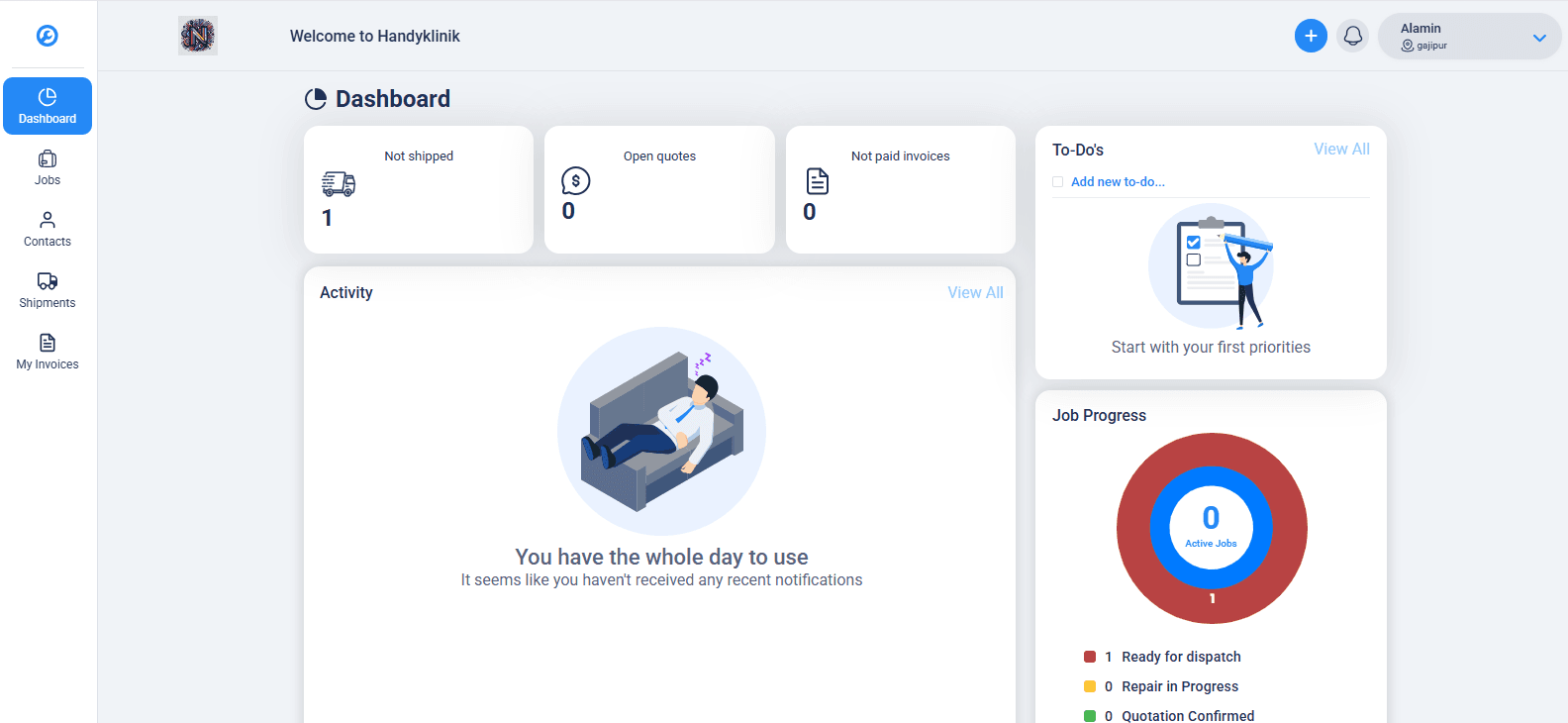Click the truck icon in Not shipped card
1568x723 pixels.
(x=339, y=183)
